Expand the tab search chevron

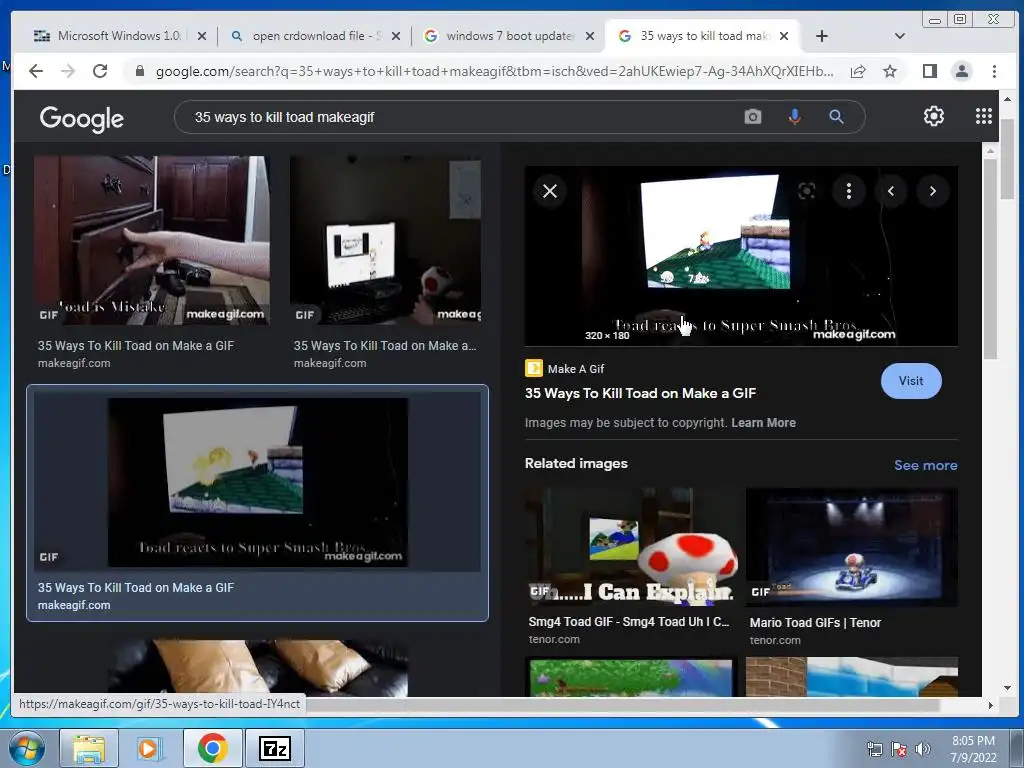click(900, 36)
